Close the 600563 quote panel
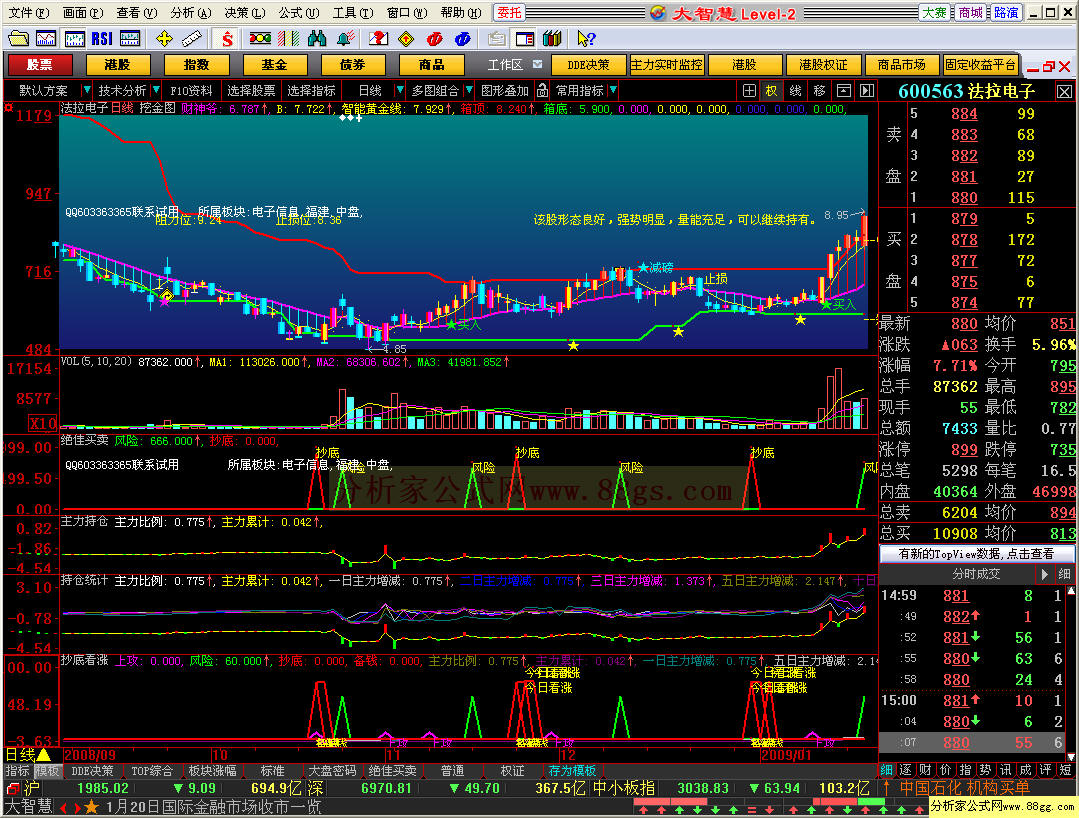The width and height of the screenshot is (1079, 818). pyautogui.click(x=1064, y=92)
